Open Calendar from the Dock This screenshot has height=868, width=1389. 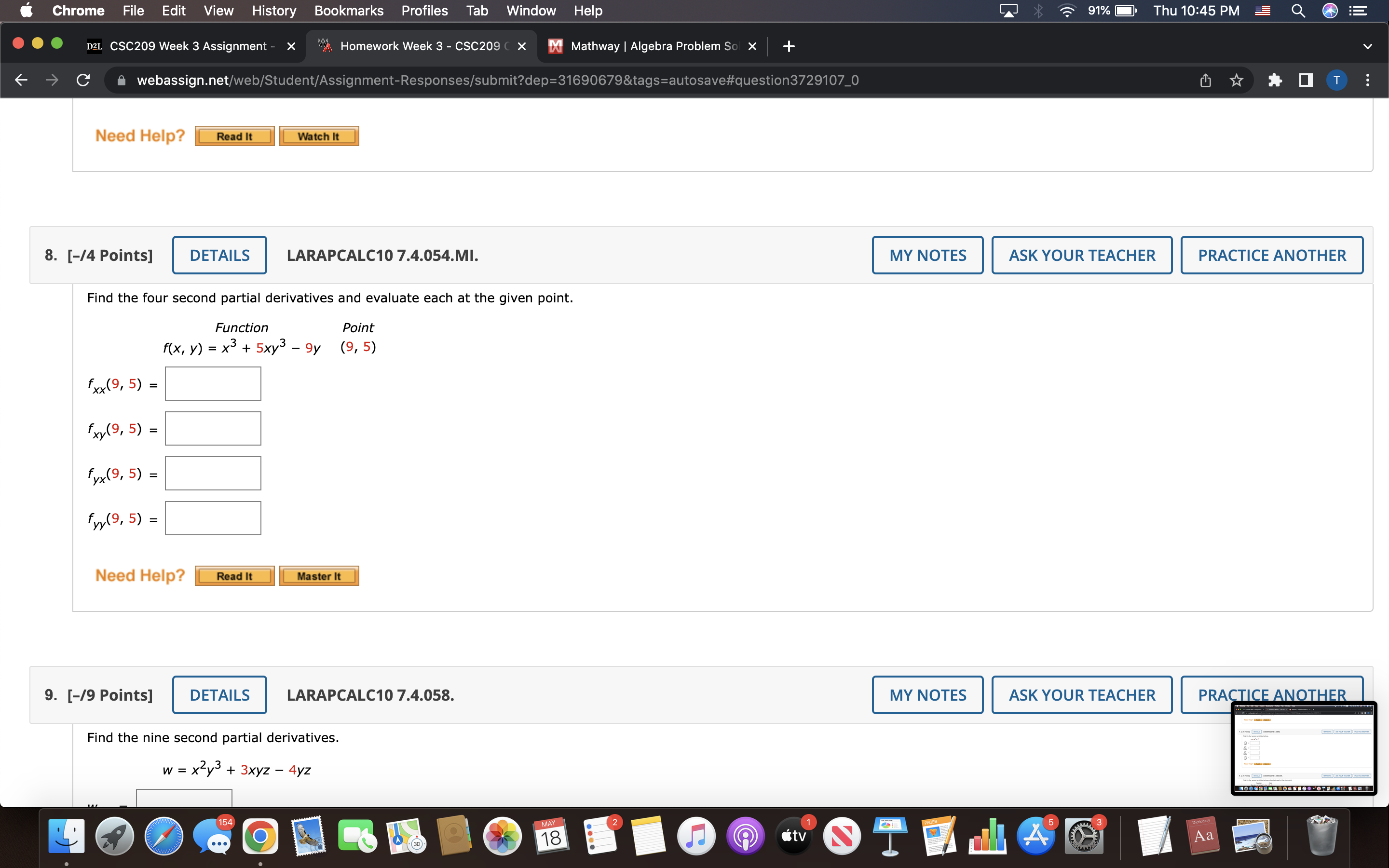coord(551,836)
